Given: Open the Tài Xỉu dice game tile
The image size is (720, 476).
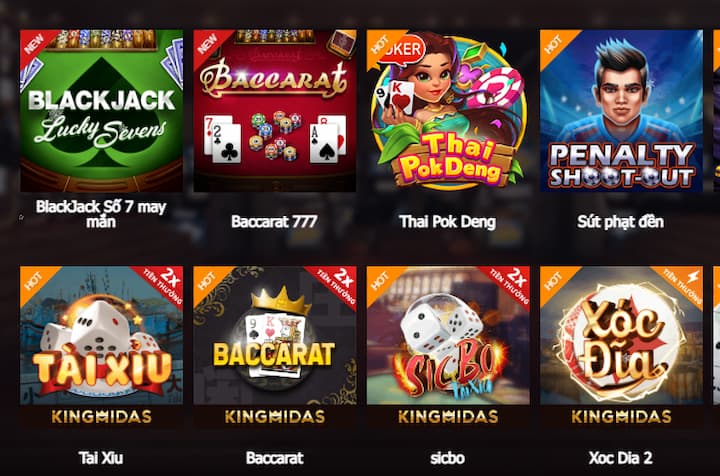Looking at the screenshot, I should (101, 336).
